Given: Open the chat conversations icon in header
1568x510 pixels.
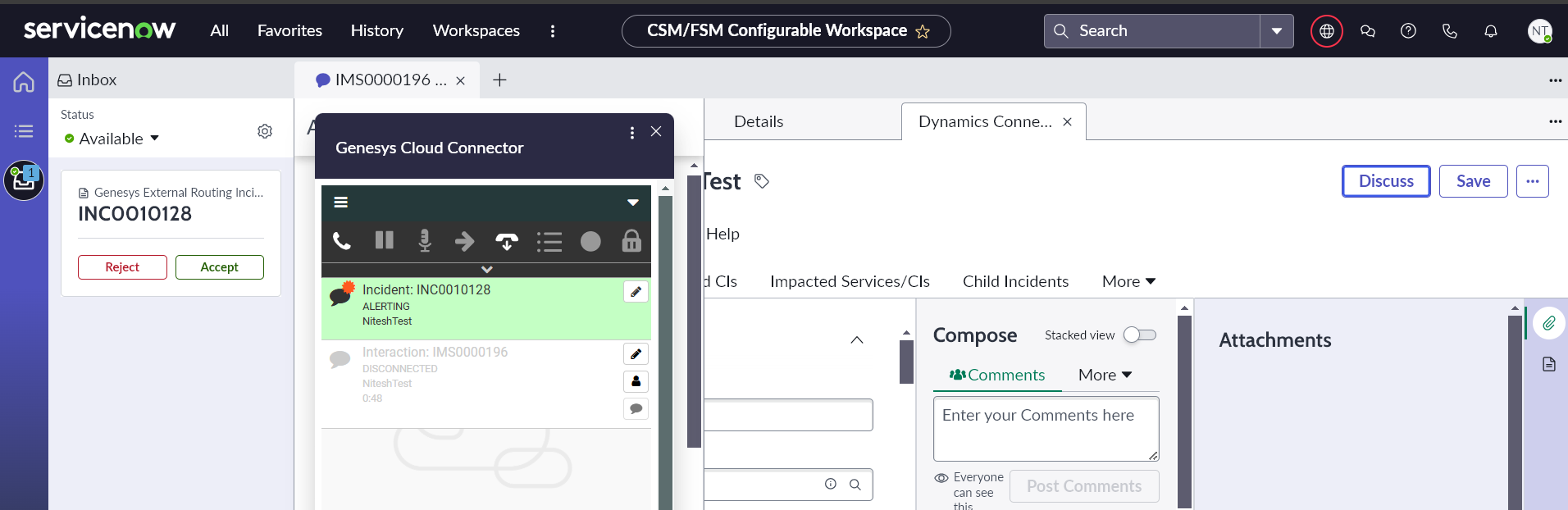Looking at the screenshot, I should coord(1368,31).
